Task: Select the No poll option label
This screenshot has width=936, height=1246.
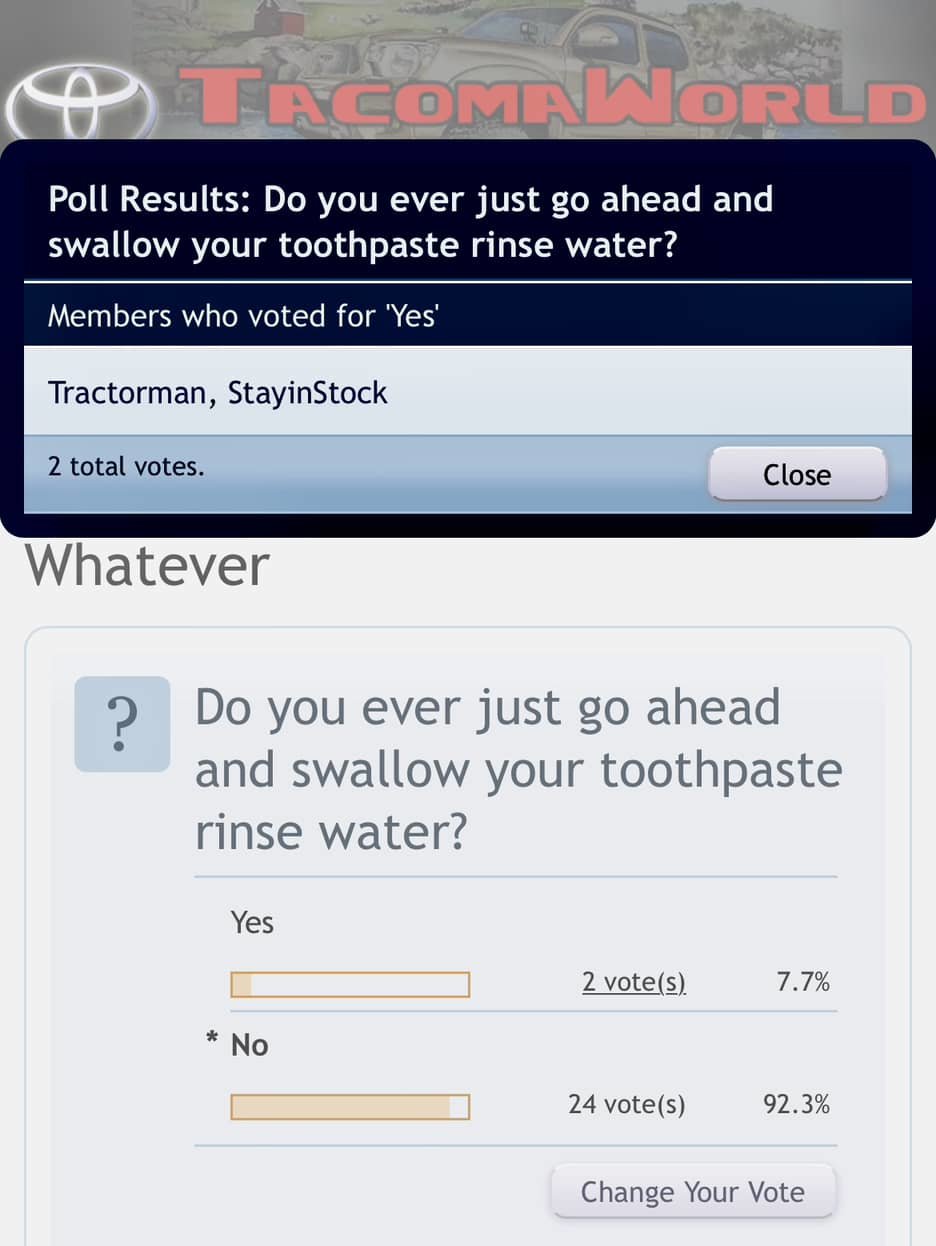Action: pyautogui.click(x=250, y=1045)
